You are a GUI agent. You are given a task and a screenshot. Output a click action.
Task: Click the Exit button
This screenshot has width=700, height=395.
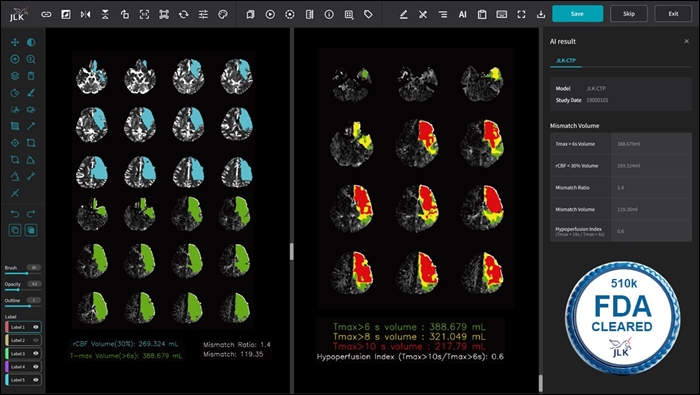(x=673, y=14)
